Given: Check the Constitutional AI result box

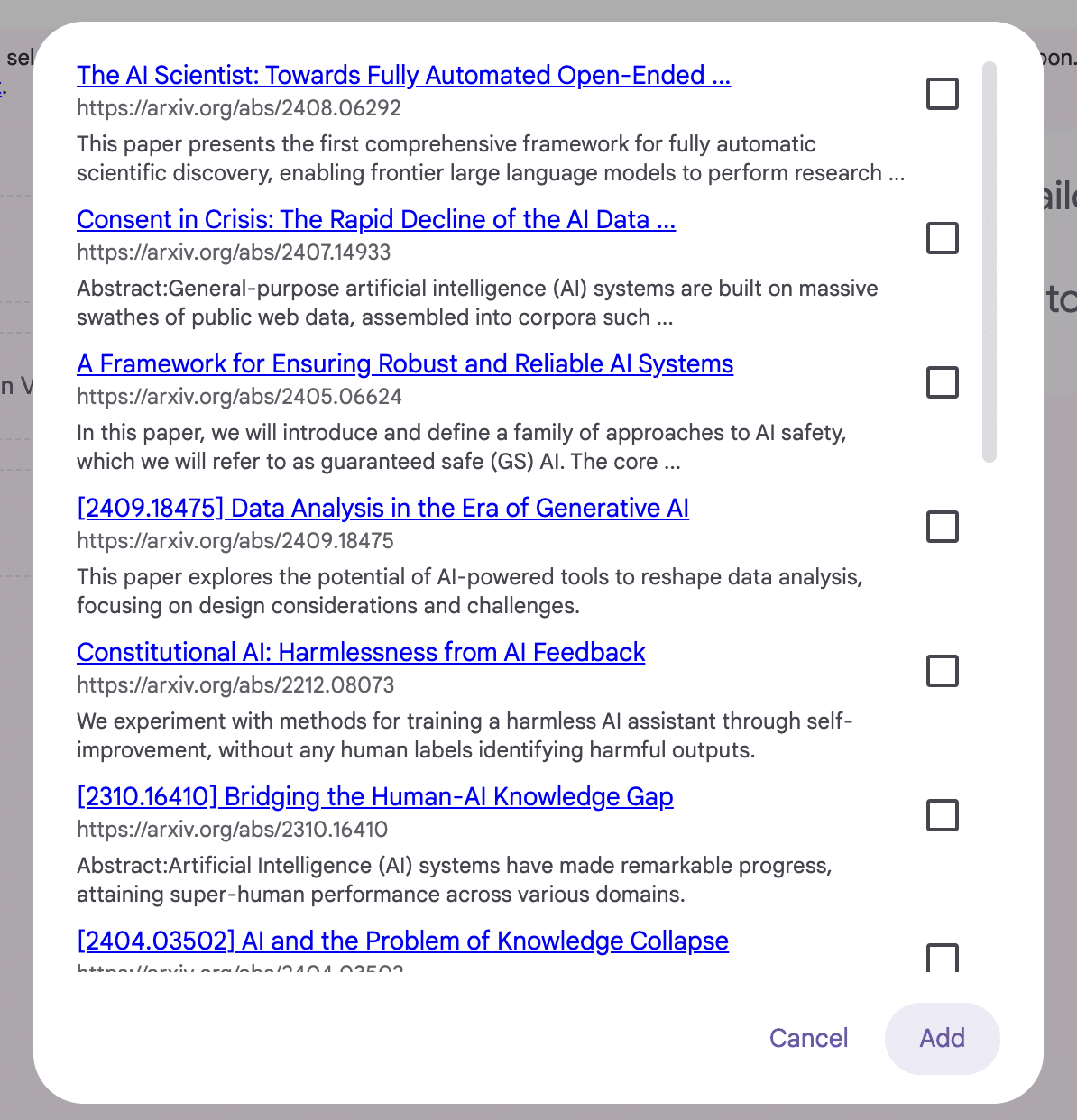Looking at the screenshot, I should (942, 671).
